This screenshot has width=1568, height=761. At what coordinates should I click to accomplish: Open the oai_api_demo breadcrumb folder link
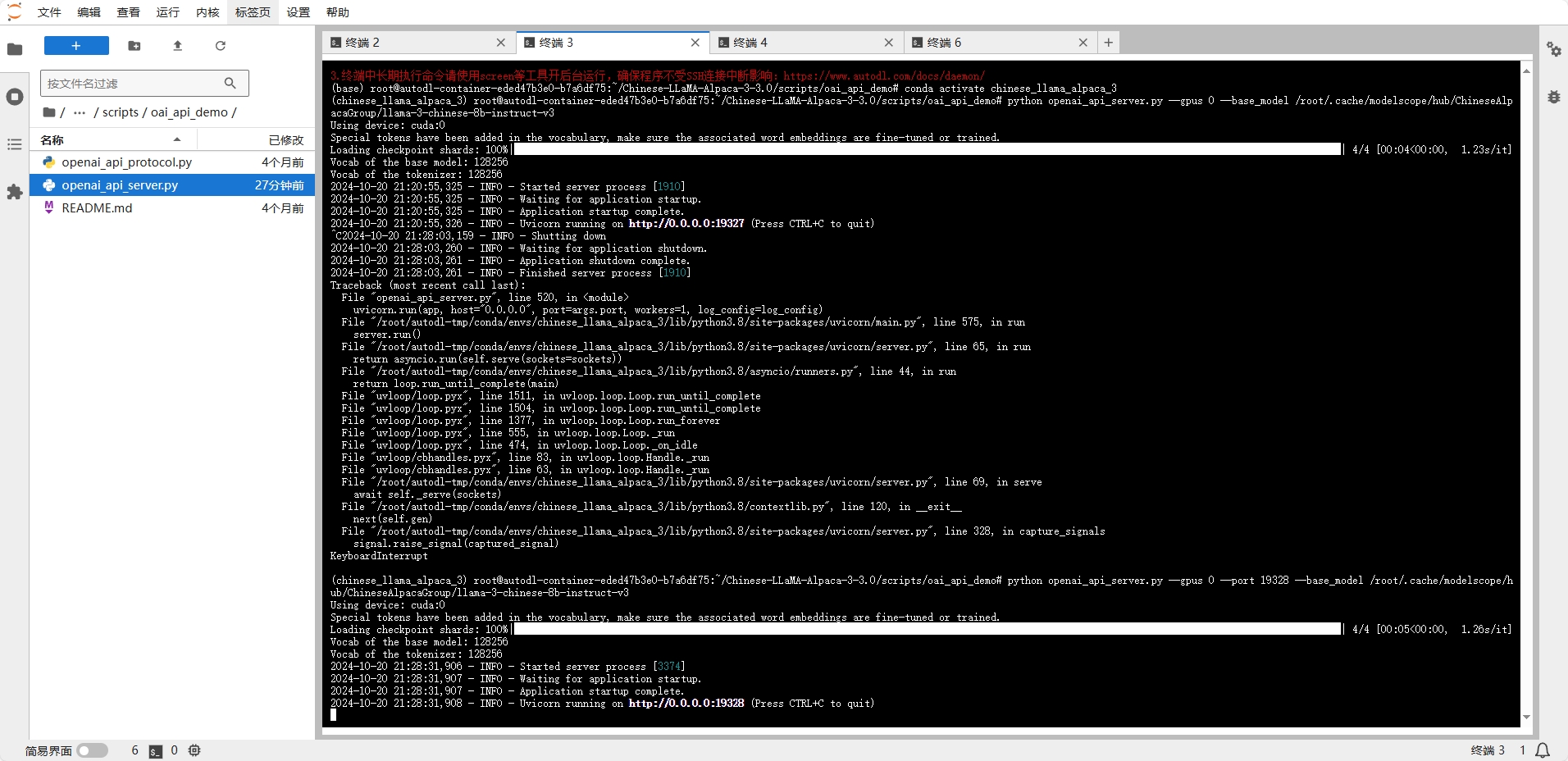pos(189,112)
